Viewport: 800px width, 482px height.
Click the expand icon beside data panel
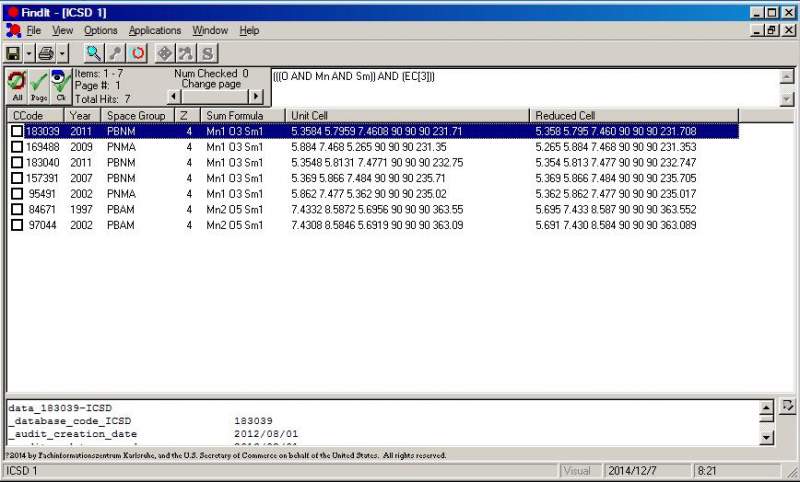(x=788, y=407)
